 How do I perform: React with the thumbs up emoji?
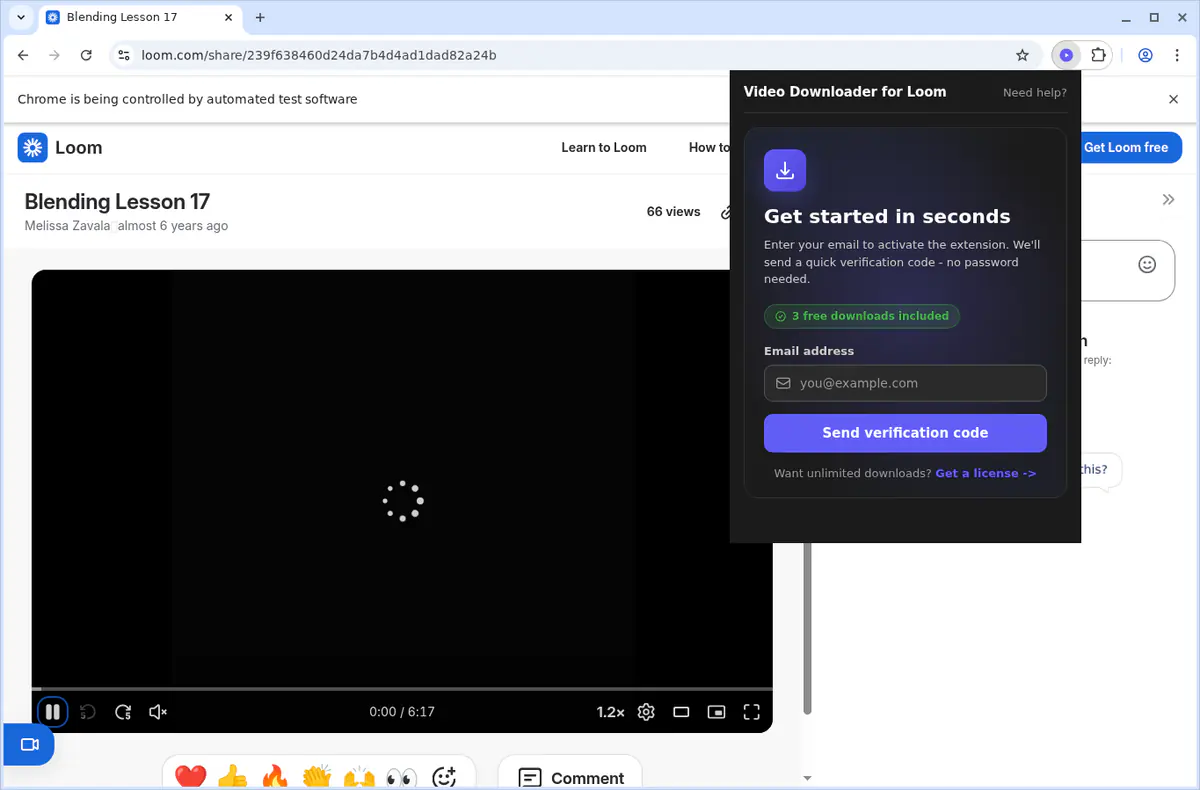pyautogui.click(x=232, y=777)
